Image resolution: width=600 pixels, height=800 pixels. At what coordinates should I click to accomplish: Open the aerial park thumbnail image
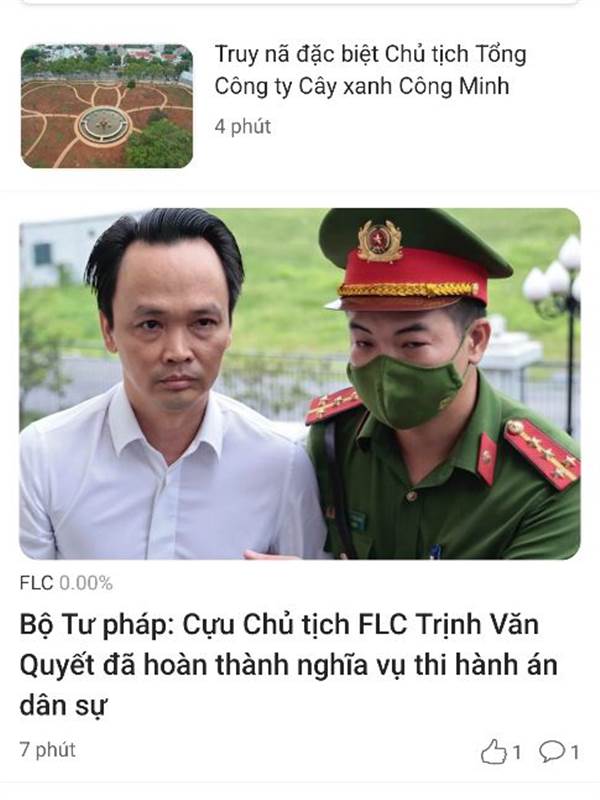tap(107, 106)
